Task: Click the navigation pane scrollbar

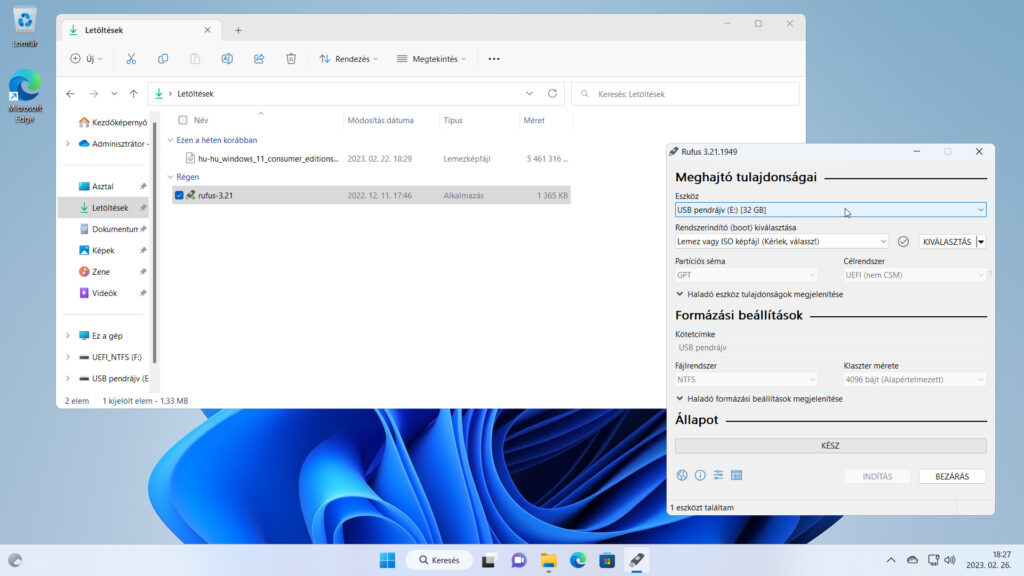Action: point(155,242)
